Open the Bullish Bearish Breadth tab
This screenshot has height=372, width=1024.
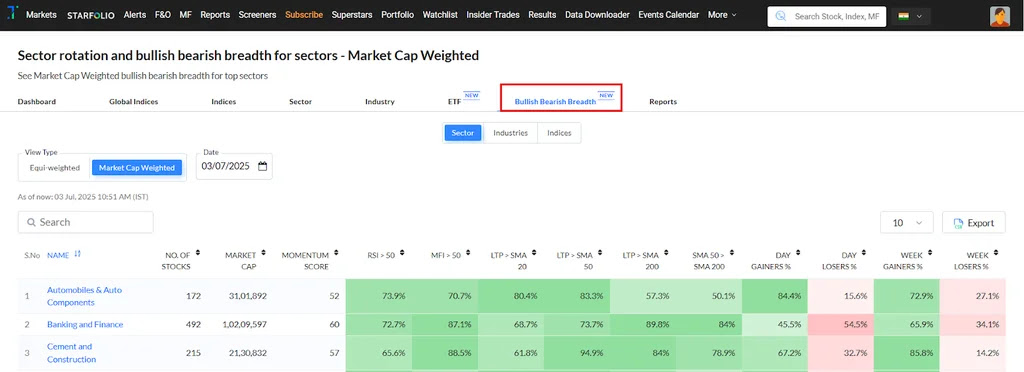coord(555,102)
